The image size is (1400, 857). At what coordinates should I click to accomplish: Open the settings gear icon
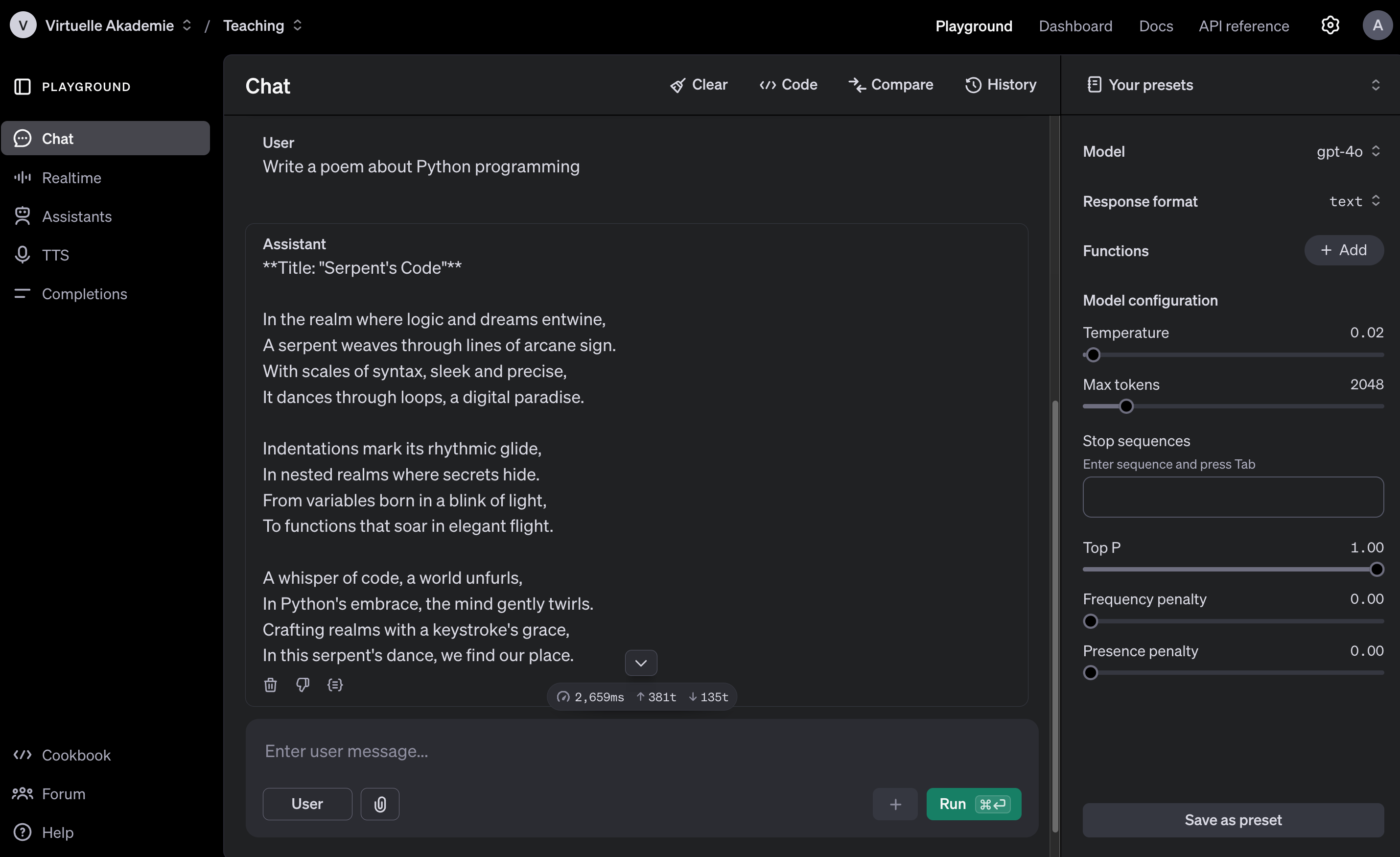click(1330, 25)
